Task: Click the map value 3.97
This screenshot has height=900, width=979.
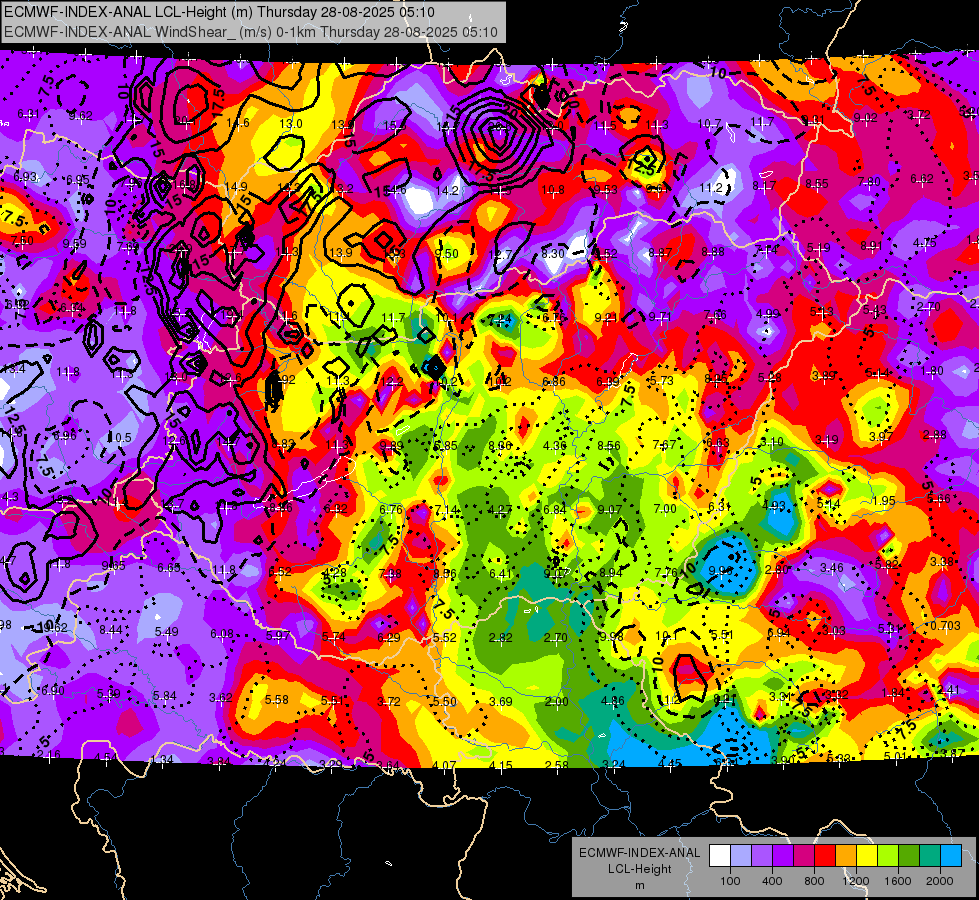Action: tap(881, 436)
